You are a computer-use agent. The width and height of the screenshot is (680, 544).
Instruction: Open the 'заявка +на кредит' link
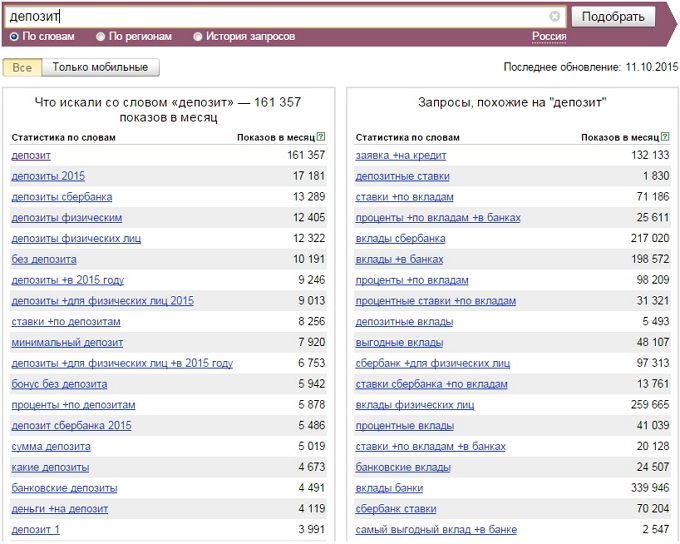pyautogui.click(x=401, y=155)
